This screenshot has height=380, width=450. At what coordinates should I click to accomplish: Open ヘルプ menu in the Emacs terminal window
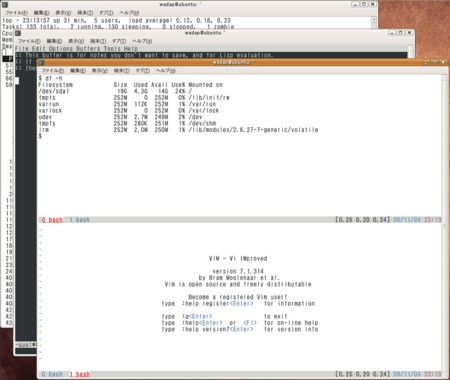tap(142, 41)
